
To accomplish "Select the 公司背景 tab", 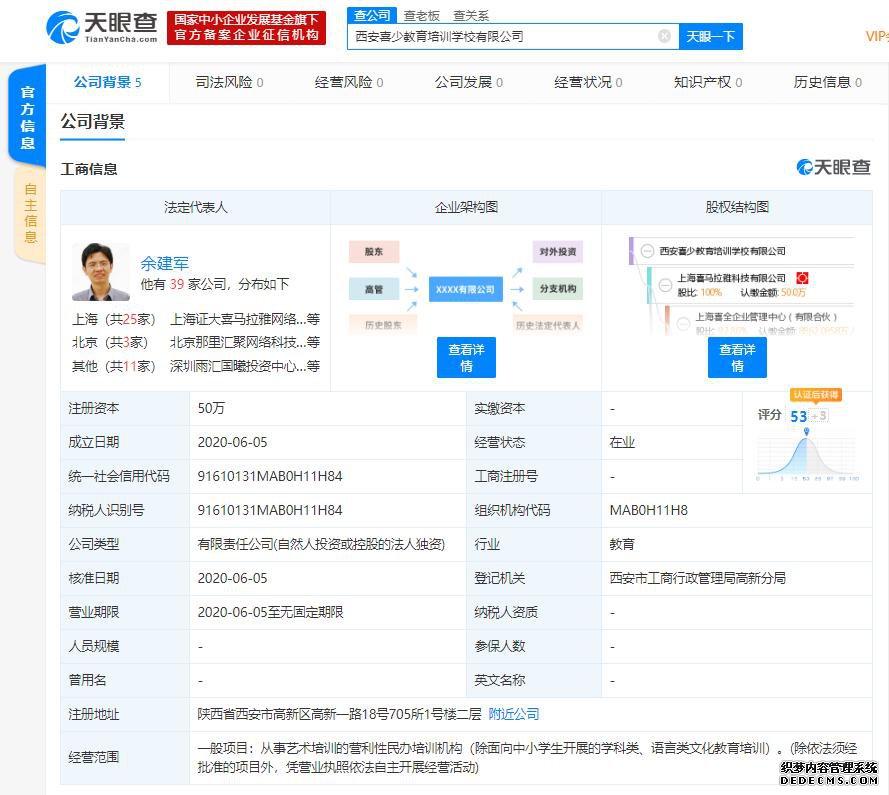I will coord(107,82).
